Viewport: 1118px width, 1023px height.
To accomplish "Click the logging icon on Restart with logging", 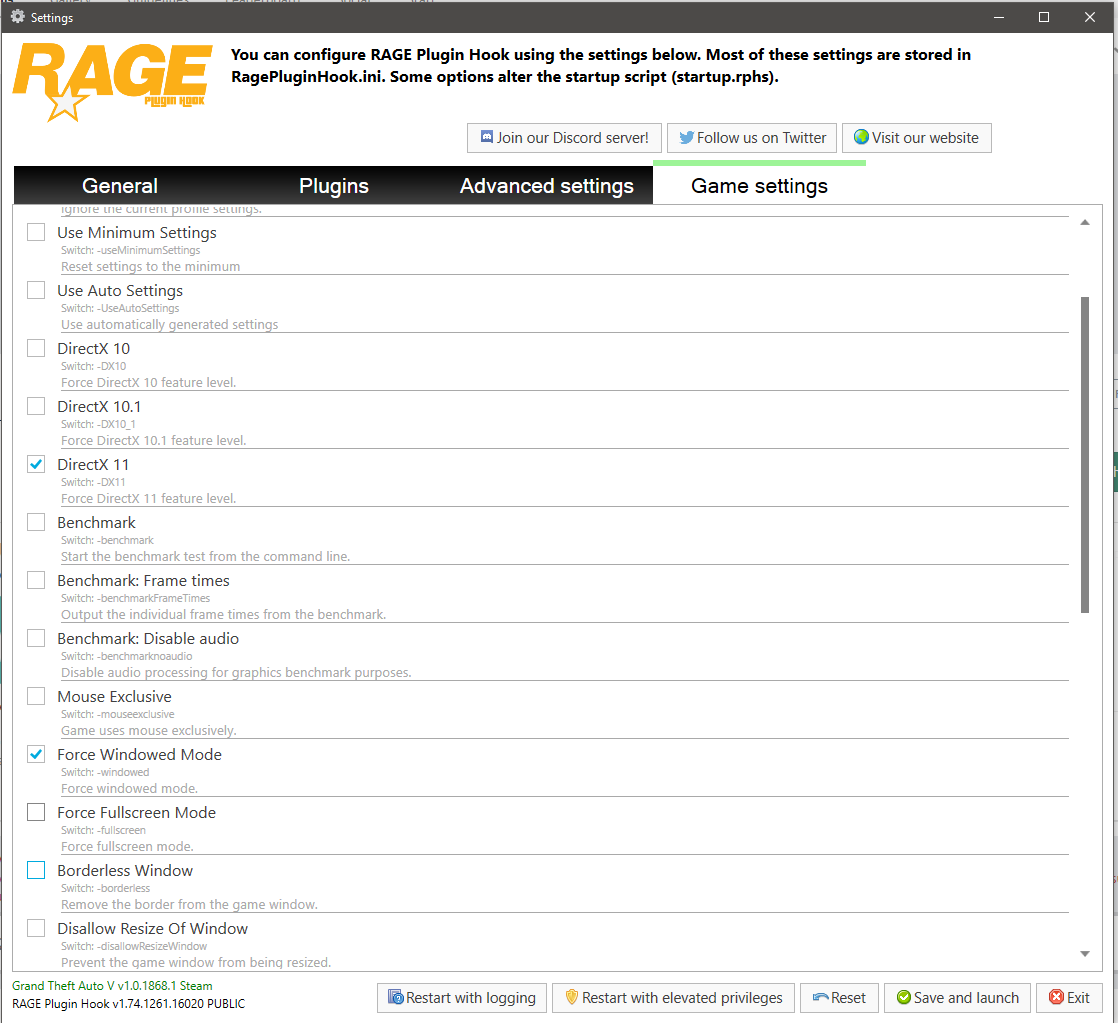I will (396, 997).
